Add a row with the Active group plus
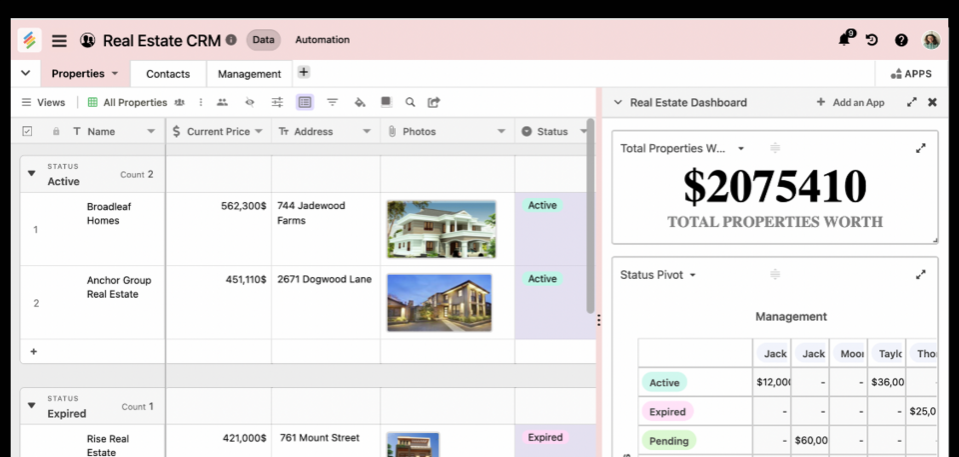 pyautogui.click(x=34, y=352)
